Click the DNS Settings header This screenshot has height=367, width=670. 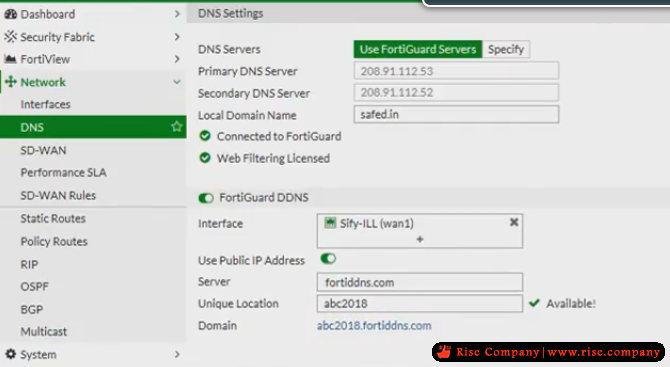coord(230,13)
